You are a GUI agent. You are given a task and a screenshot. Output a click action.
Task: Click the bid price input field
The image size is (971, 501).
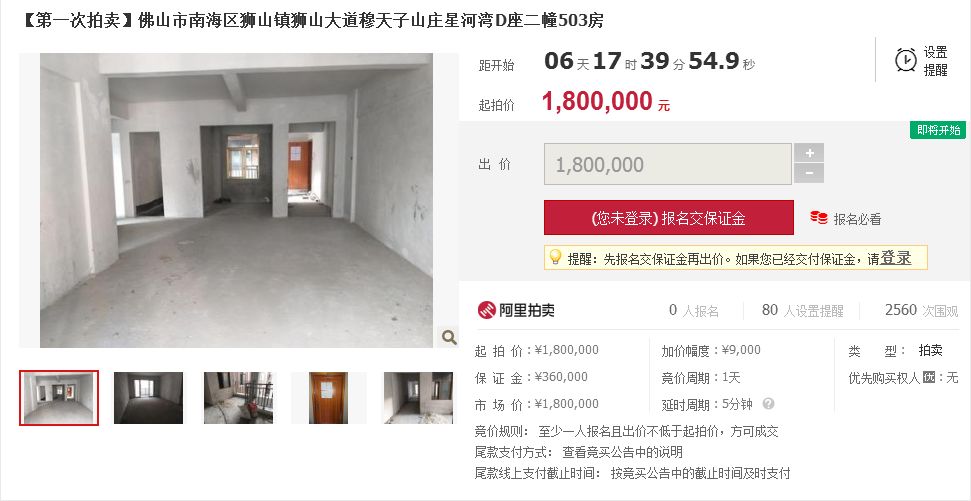tap(668, 164)
